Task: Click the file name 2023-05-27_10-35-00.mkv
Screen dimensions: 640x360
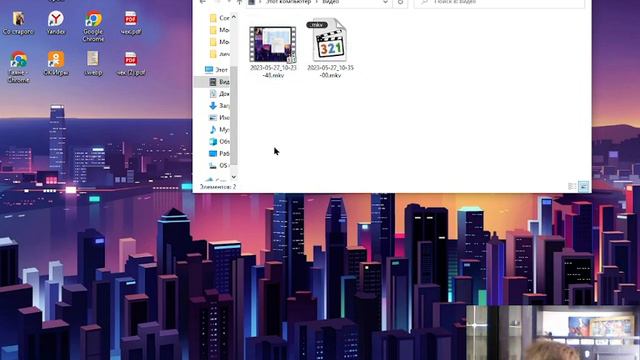Action: tap(330, 71)
